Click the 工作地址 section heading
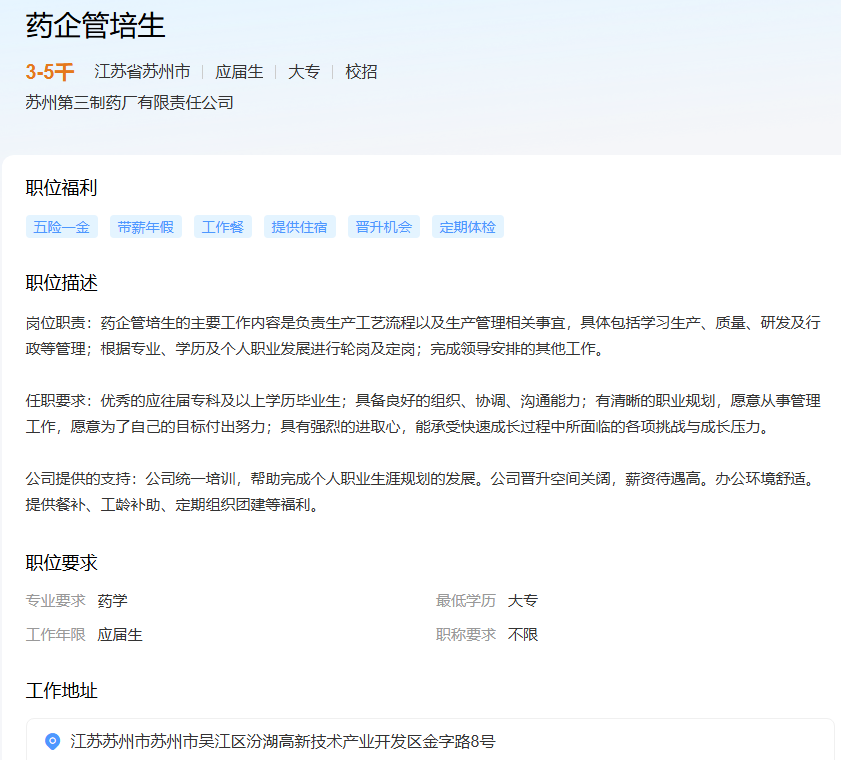Screen dimensions: 841x760 (x=61, y=691)
